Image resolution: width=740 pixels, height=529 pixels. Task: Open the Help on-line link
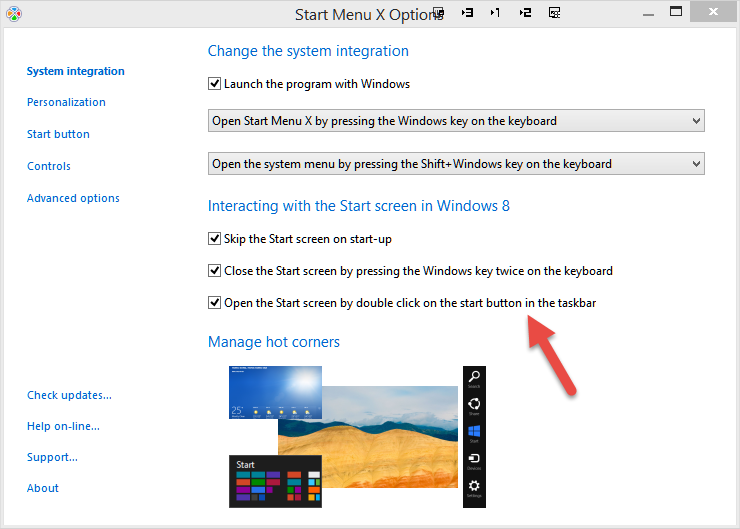(63, 426)
